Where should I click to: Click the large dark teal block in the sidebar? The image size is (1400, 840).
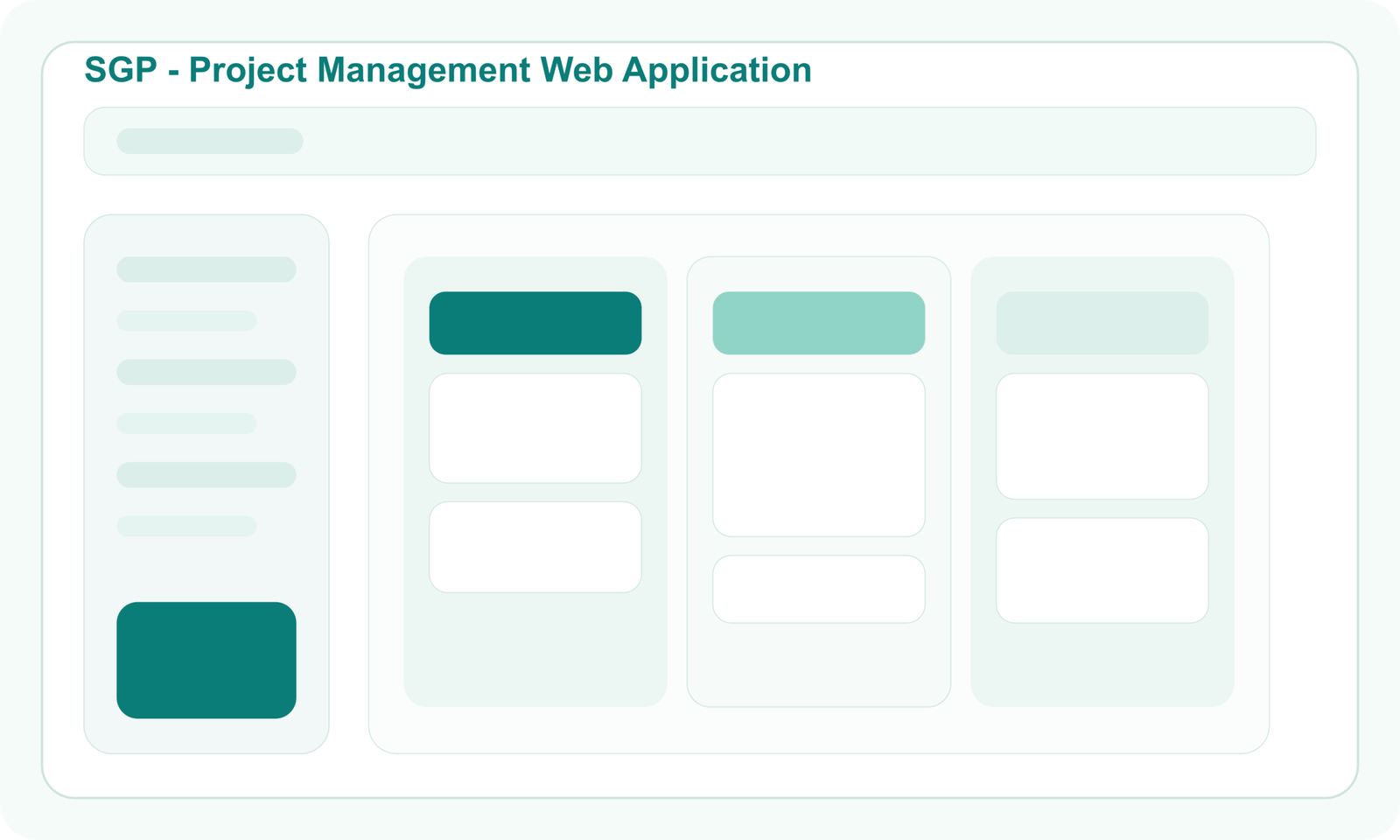(x=206, y=660)
